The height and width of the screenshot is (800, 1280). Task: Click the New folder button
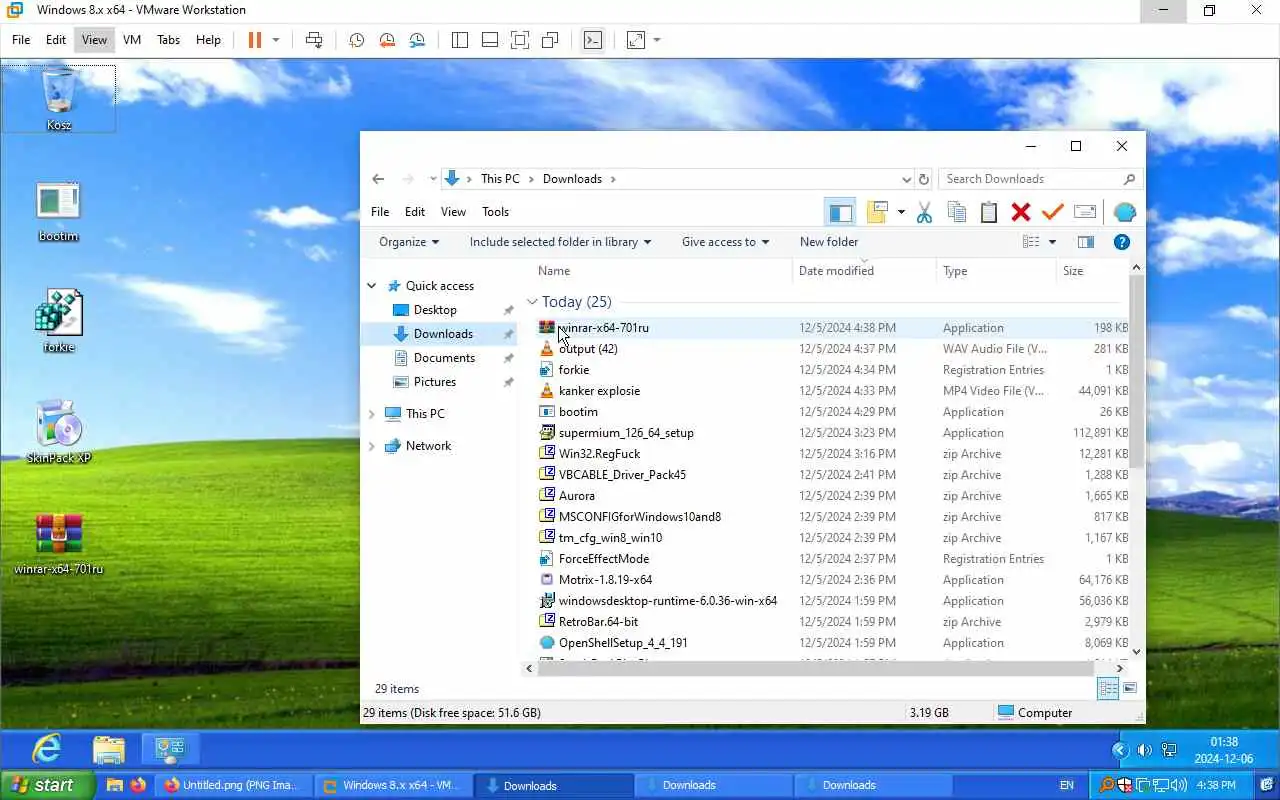829,242
